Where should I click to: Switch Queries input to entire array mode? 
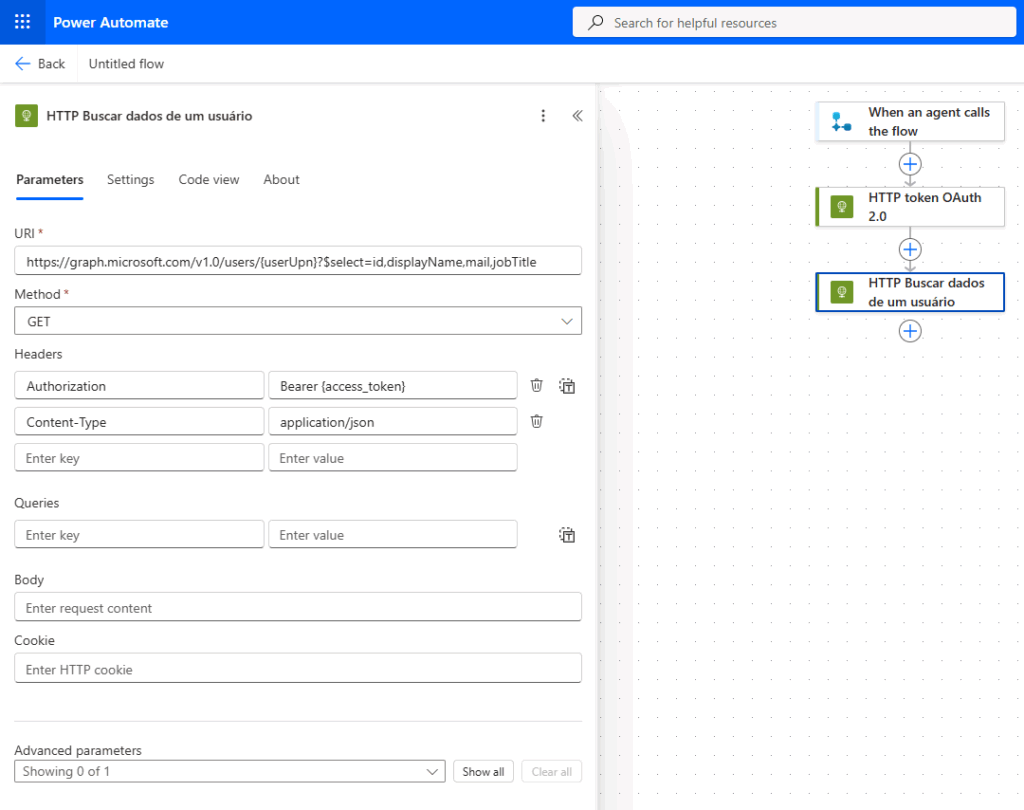[x=567, y=535]
